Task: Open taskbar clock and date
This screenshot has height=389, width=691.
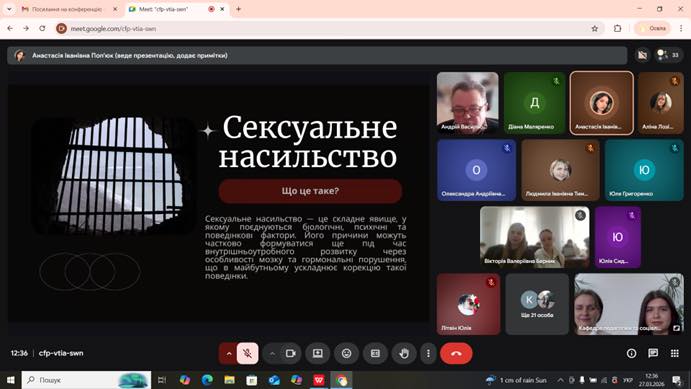Action: click(651, 380)
